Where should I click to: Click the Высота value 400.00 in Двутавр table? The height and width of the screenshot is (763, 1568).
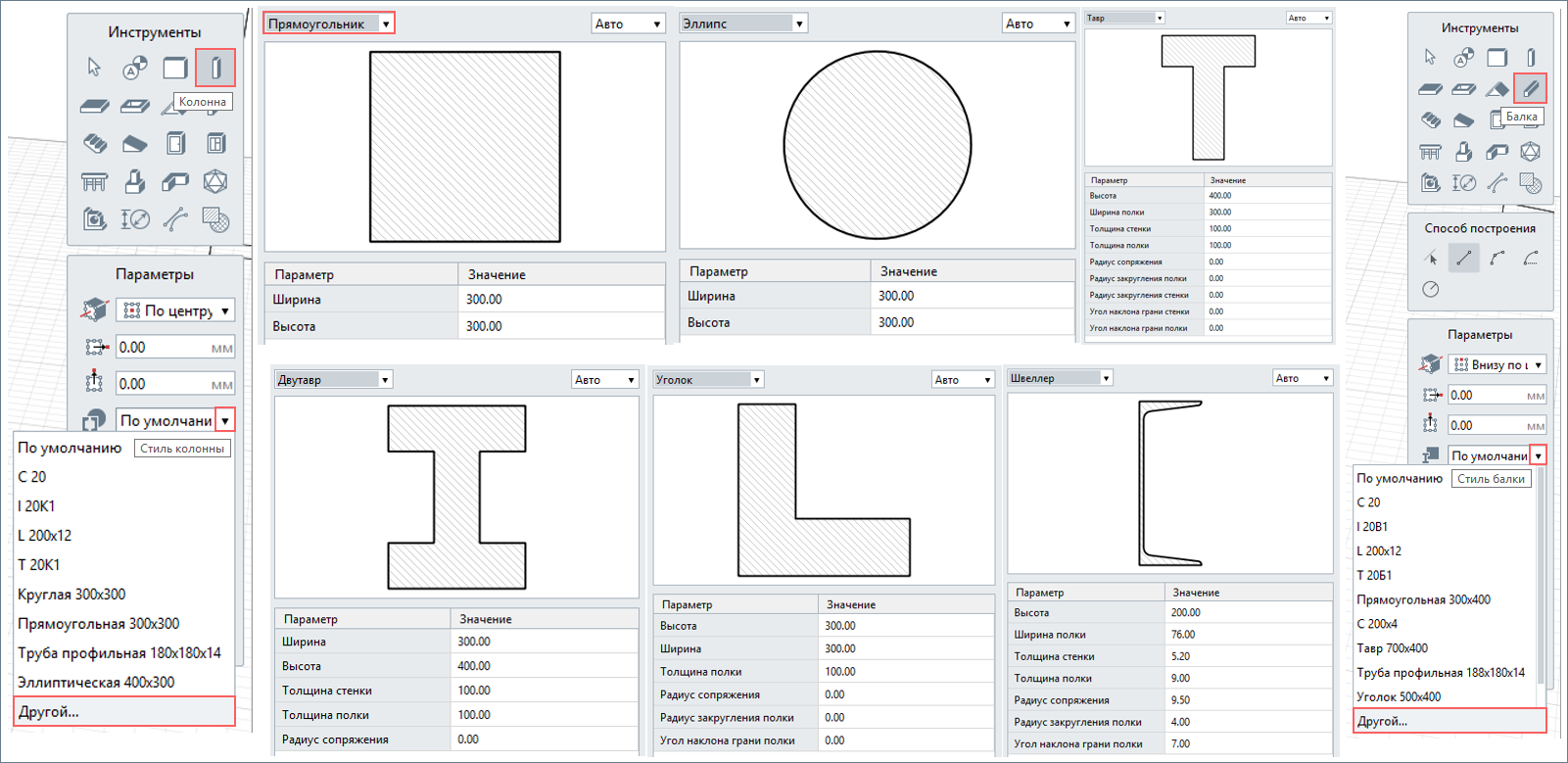(x=545, y=666)
